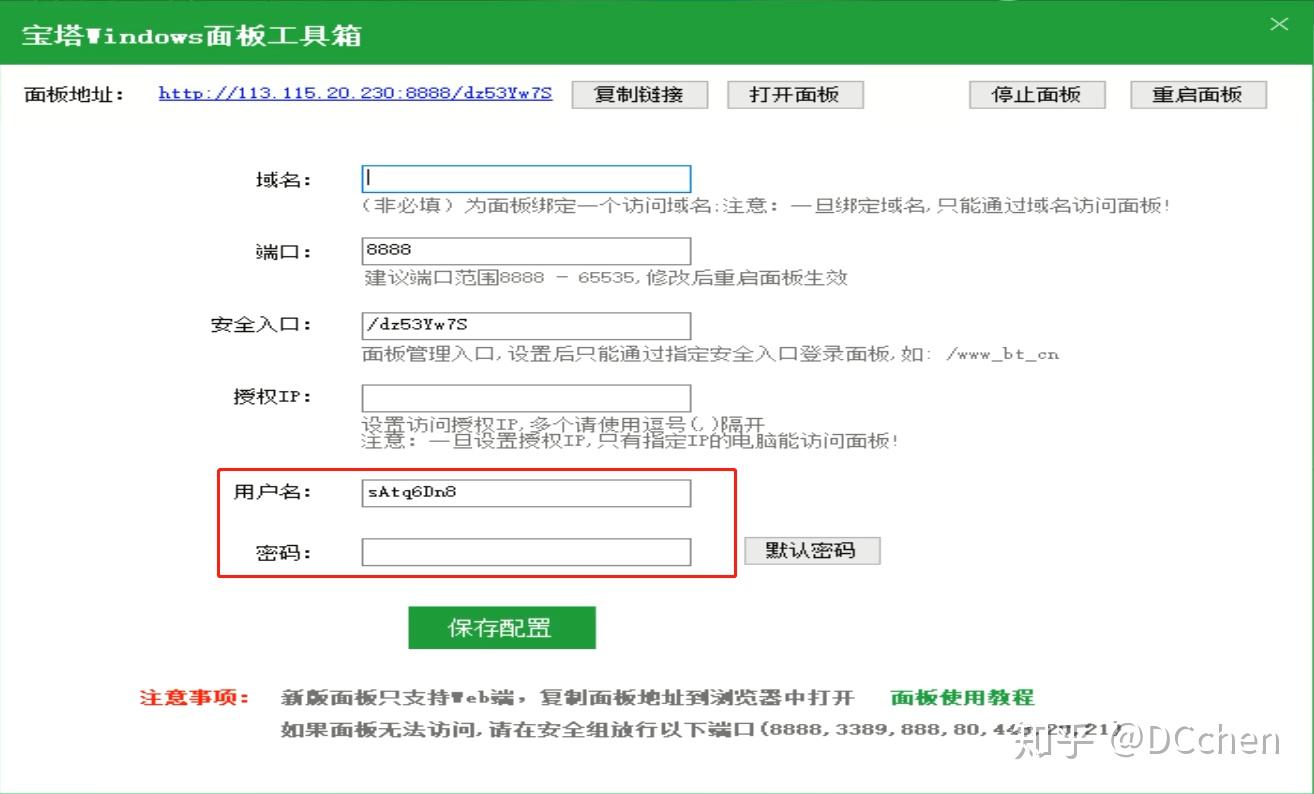
Task: Click the 打开面板 button
Action: (795, 95)
